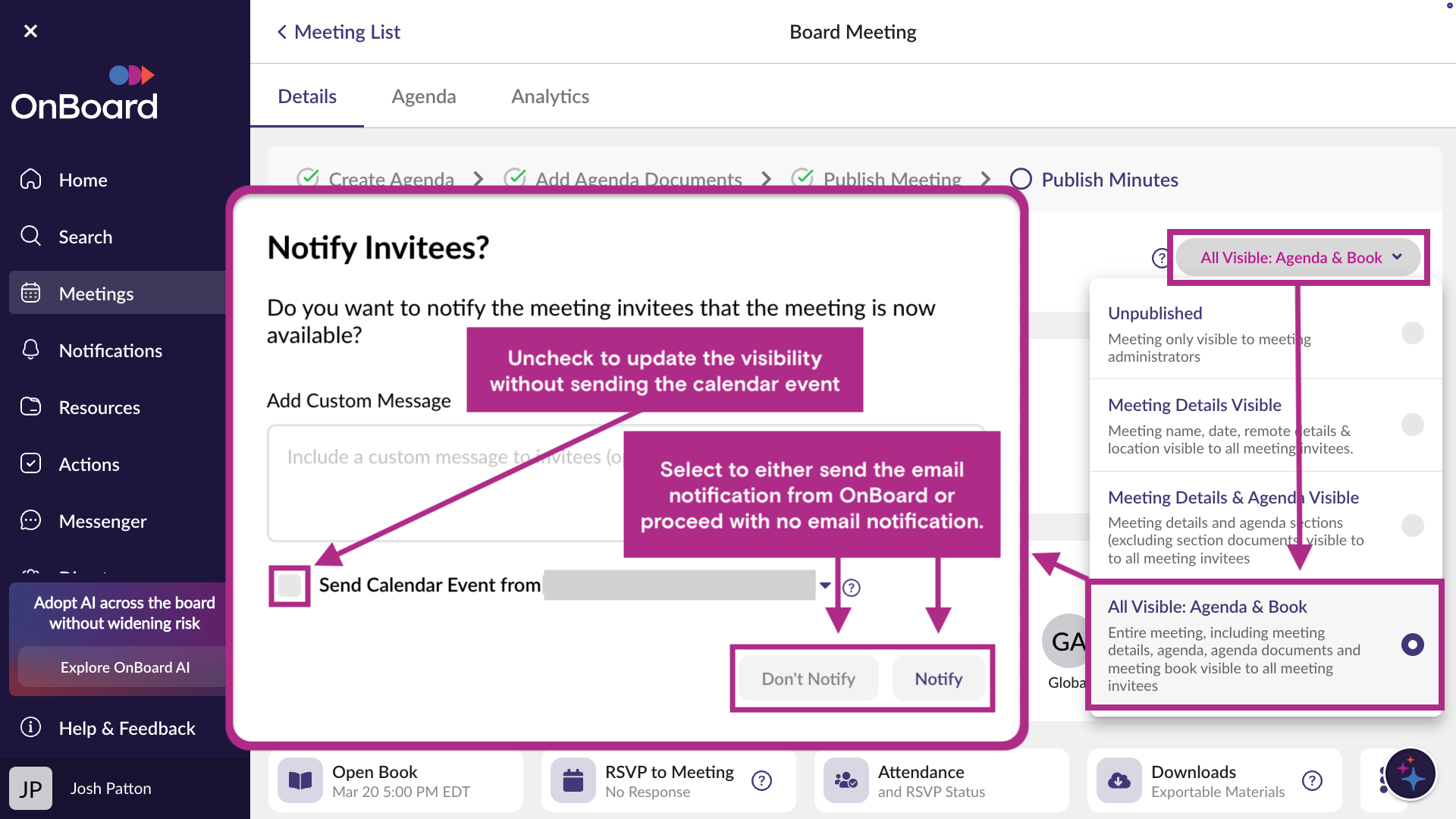
Task: Switch to the Analytics tab
Action: tap(550, 96)
